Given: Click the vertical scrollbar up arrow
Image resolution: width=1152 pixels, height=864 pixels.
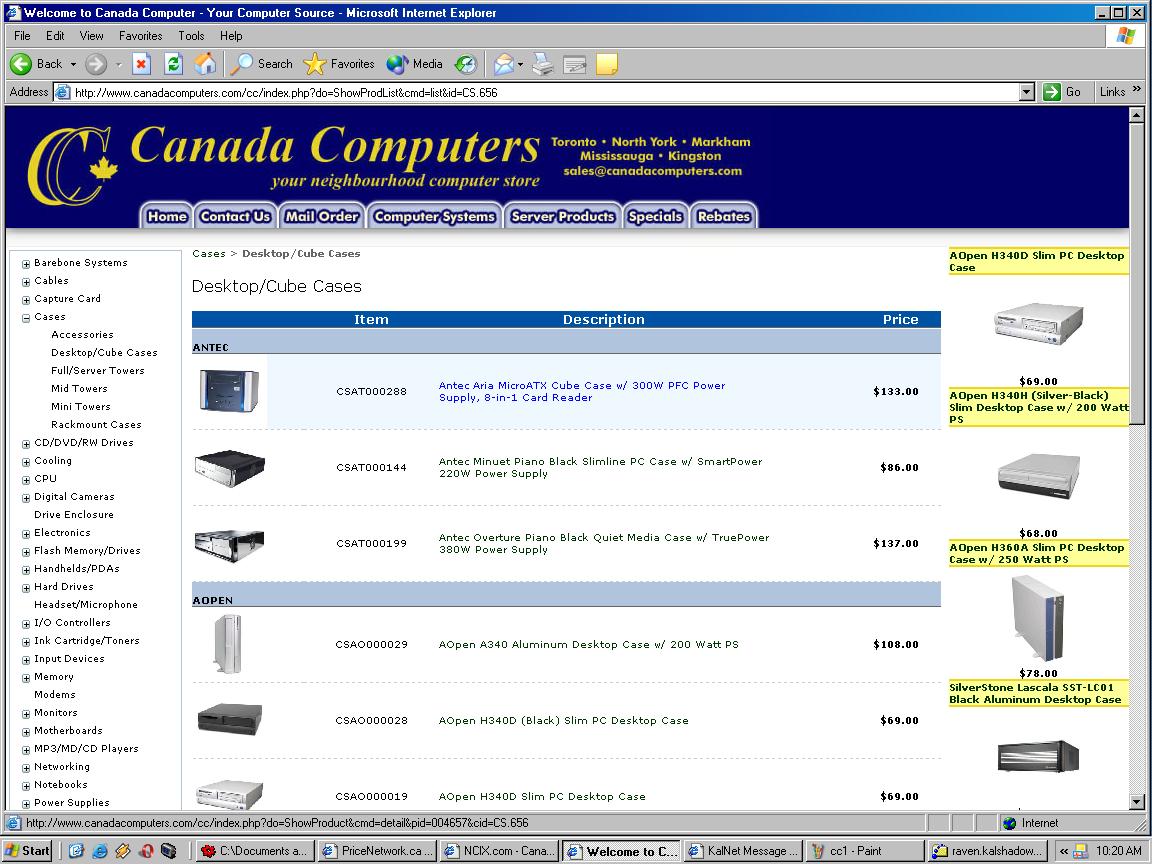Looking at the screenshot, I should tap(1137, 115).
